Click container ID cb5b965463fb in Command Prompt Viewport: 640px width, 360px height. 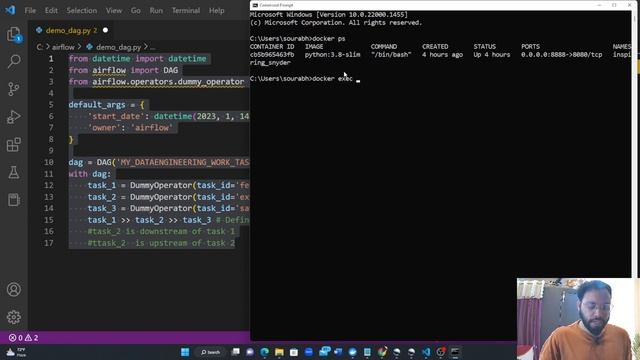click(x=272, y=55)
